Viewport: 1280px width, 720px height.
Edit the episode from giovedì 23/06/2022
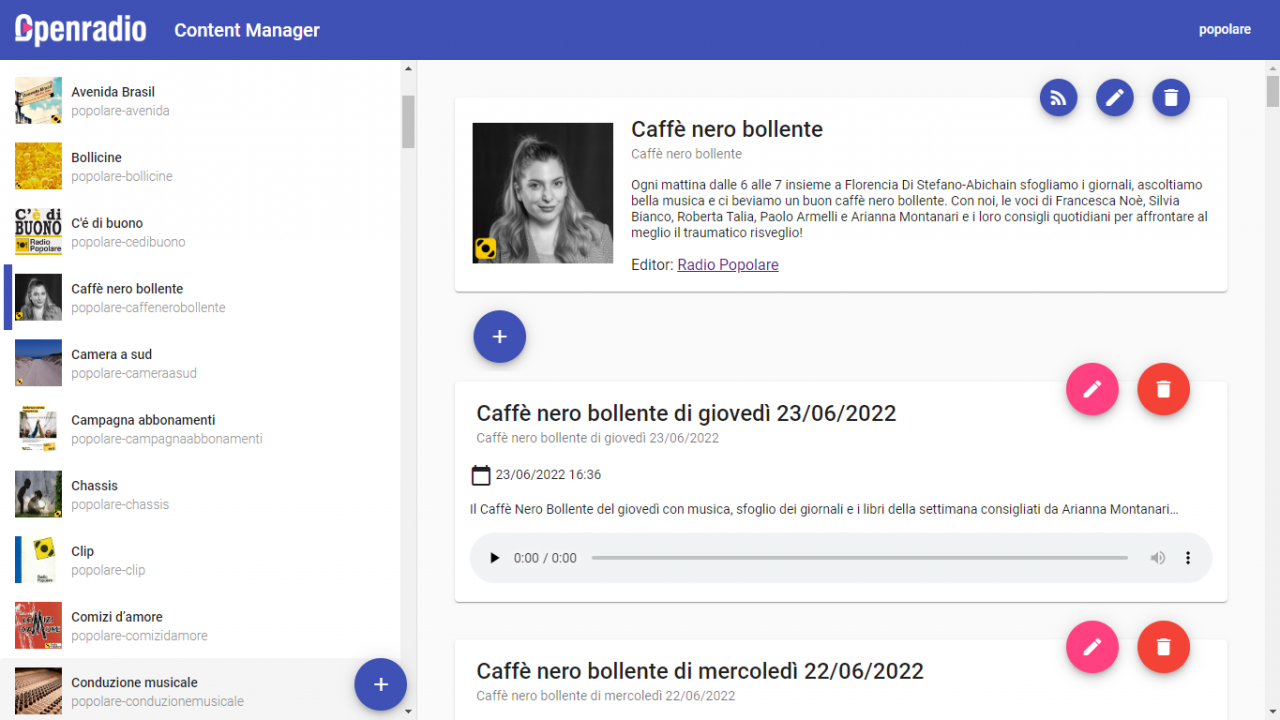tap(1091, 389)
